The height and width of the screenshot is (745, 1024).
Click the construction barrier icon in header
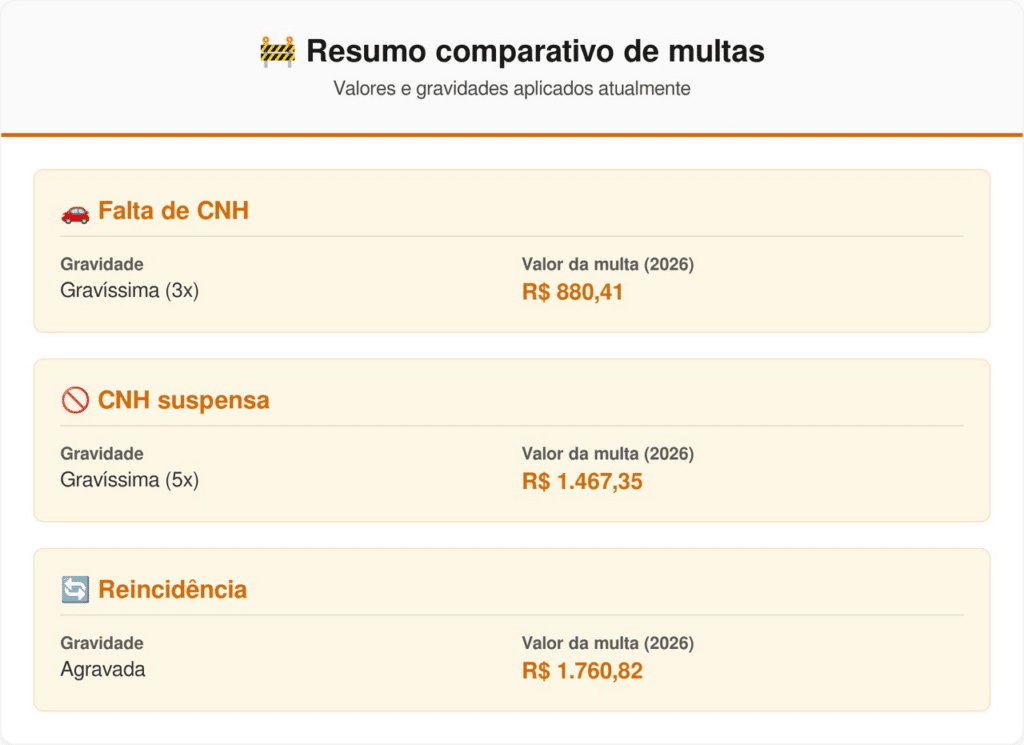click(277, 51)
